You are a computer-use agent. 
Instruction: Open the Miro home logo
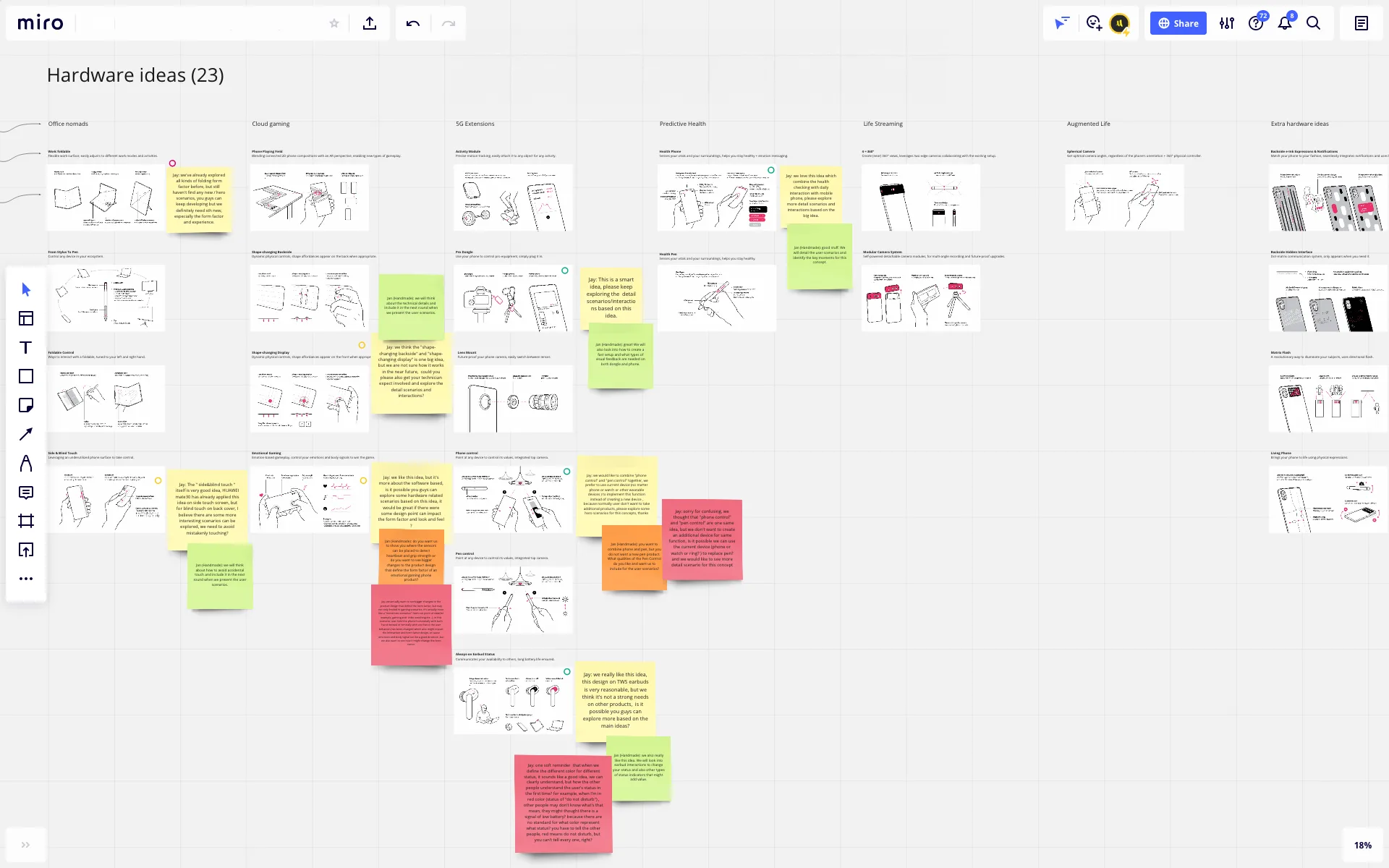[41, 23]
